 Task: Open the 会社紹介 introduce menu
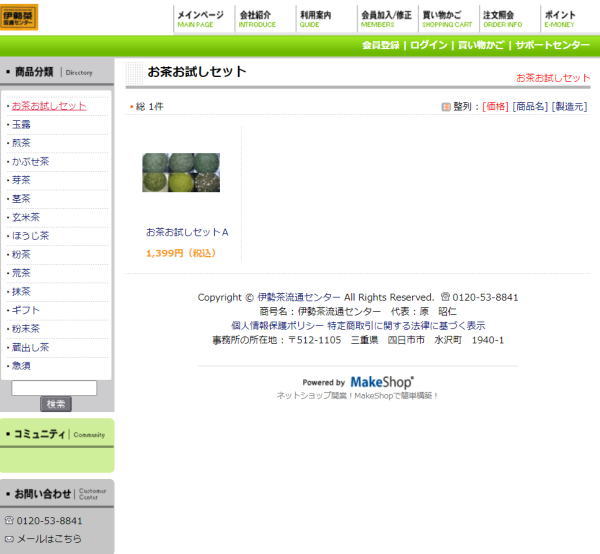(x=256, y=19)
